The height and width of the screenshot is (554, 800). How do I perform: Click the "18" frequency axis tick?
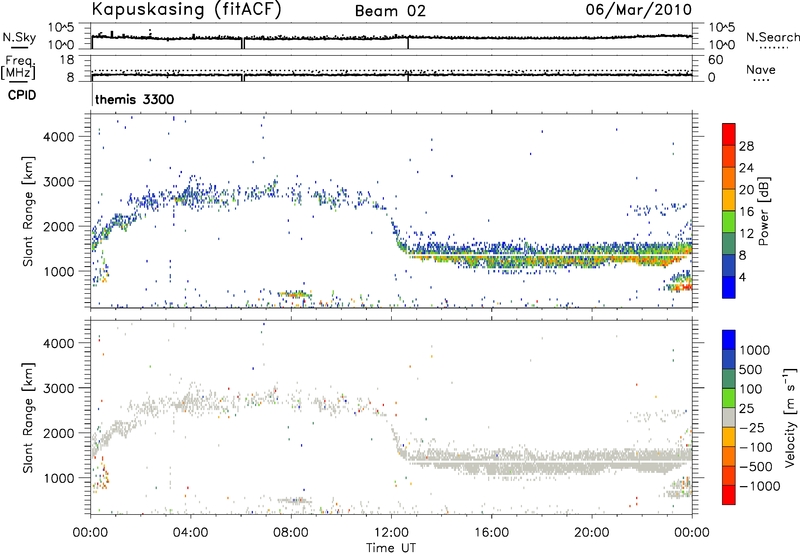click(68, 60)
